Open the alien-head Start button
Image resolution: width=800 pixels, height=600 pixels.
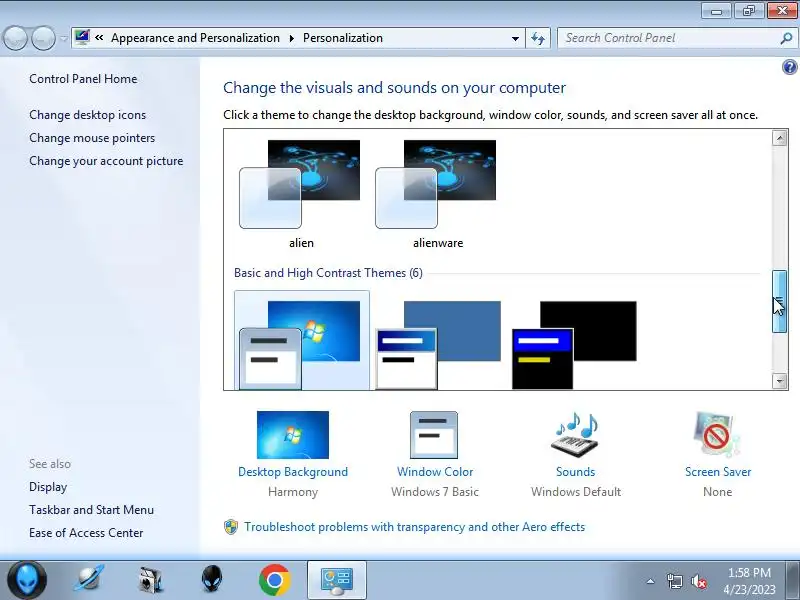[27, 580]
